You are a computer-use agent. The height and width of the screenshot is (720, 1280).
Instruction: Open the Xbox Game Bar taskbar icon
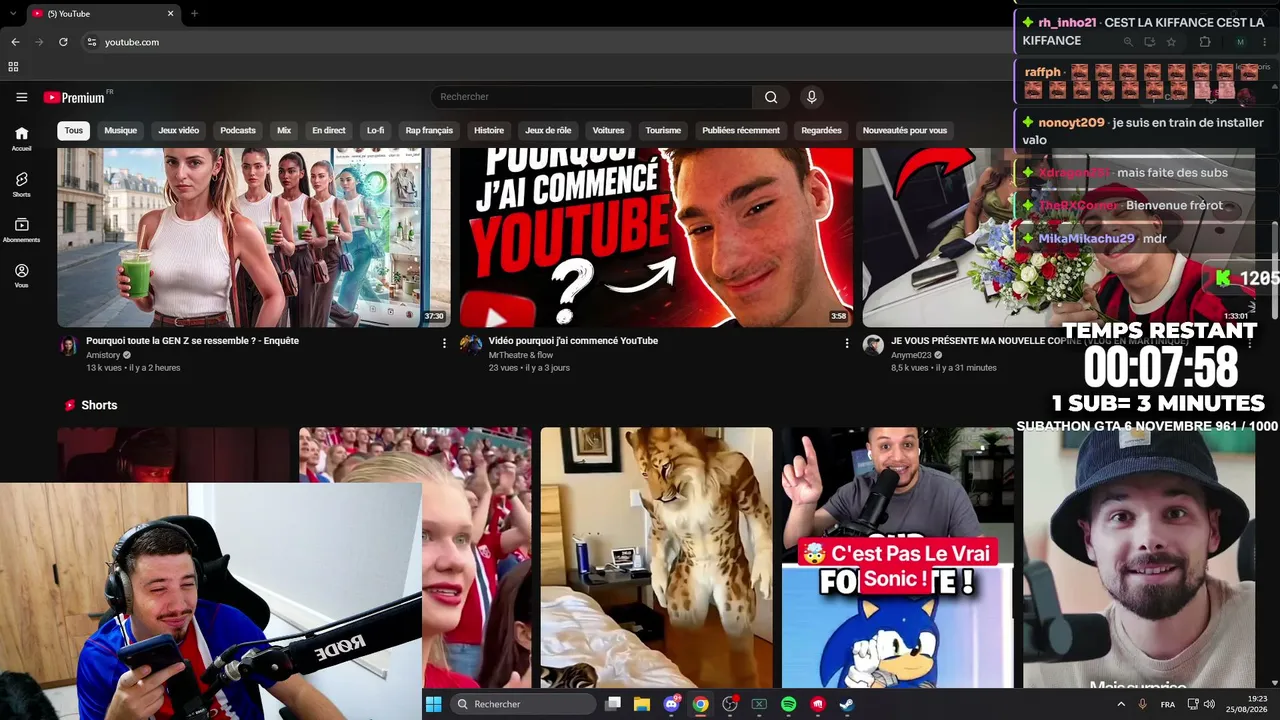click(x=759, y=704)
